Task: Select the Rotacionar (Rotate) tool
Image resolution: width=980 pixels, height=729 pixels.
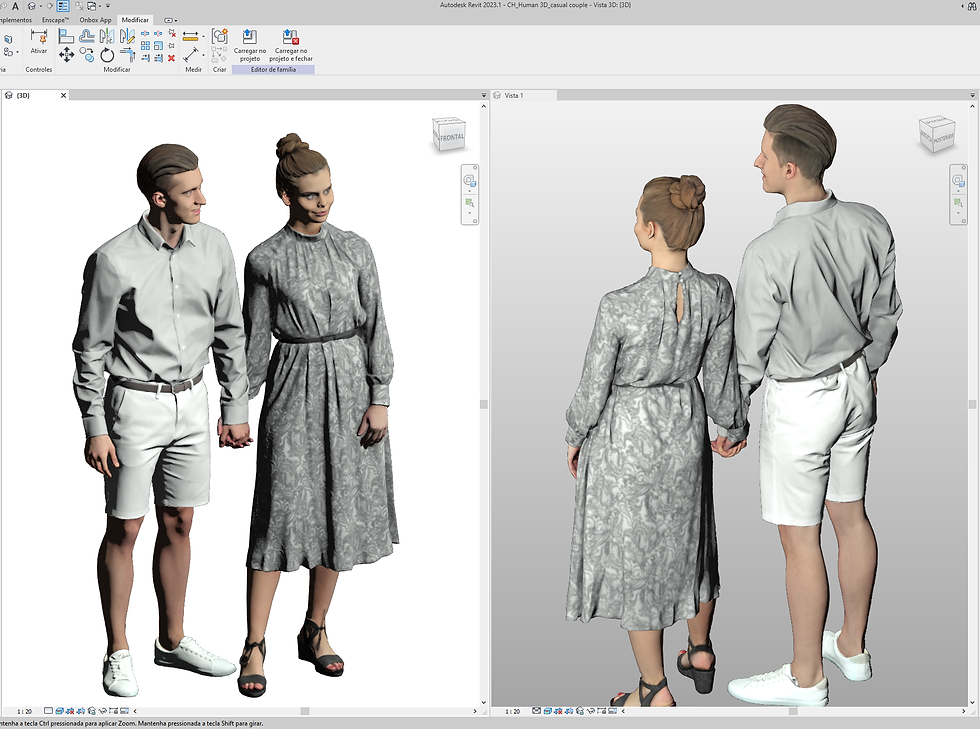Action: pyautogui.click(x=107, y=56)
